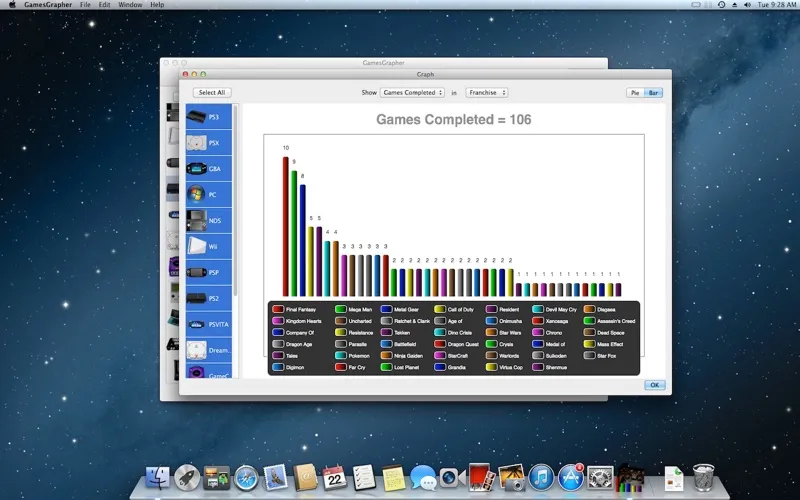The image size is (800, 500).
Task: Click the Pokemon legend swatch
Action: (x=341, y=356)
